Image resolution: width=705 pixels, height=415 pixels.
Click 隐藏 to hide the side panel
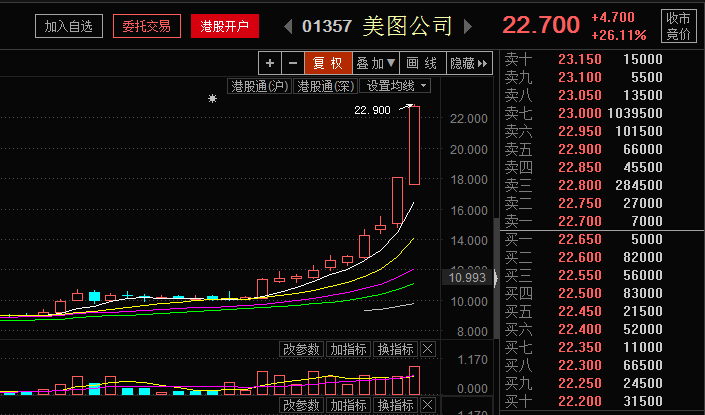(469, 63)
